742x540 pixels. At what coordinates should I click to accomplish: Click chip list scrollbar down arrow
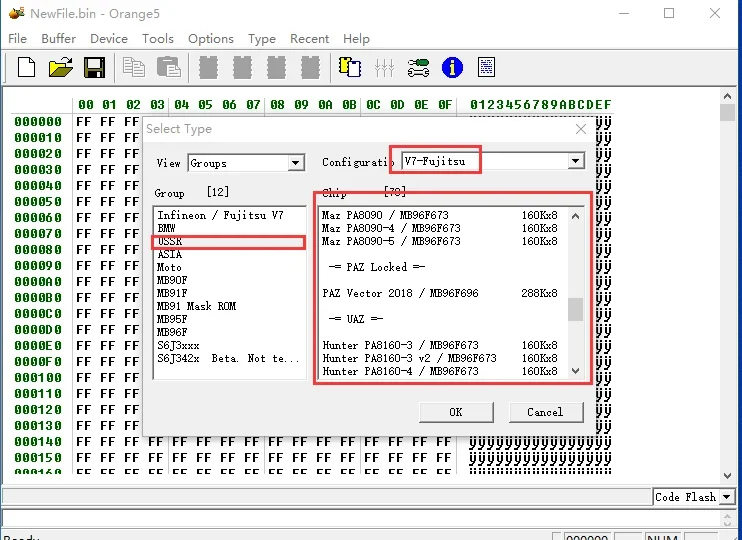[575, 371]
